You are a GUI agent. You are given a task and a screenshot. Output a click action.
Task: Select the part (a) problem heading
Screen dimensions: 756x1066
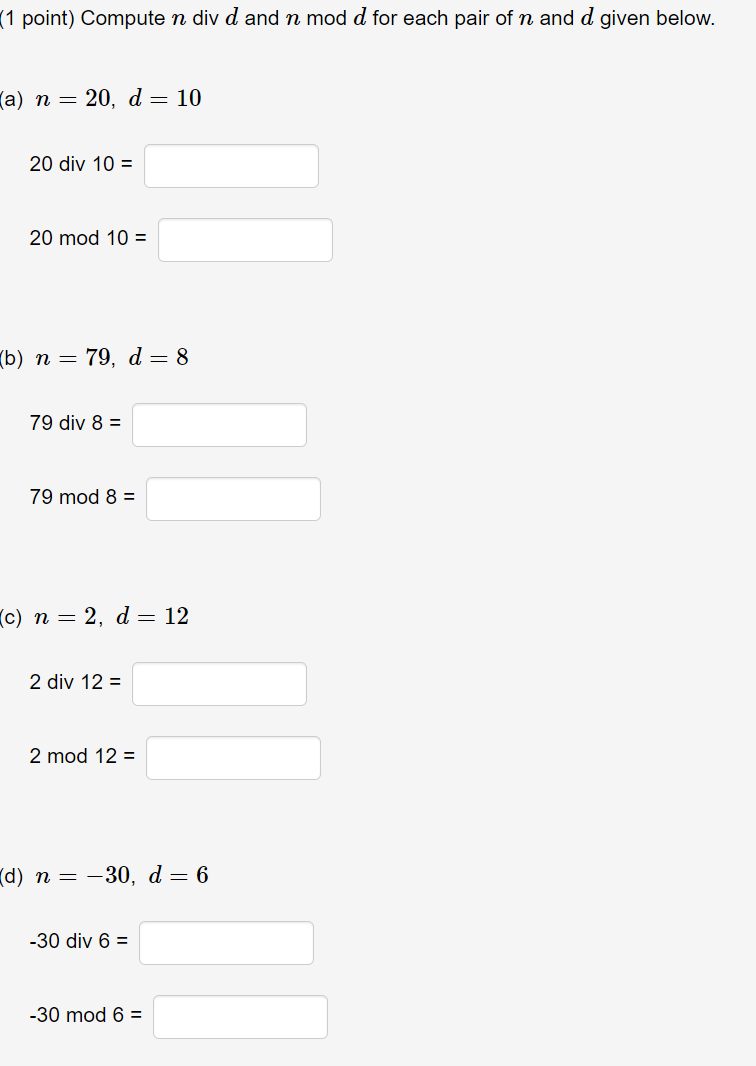pyautogui.click(x=100, y=98)
